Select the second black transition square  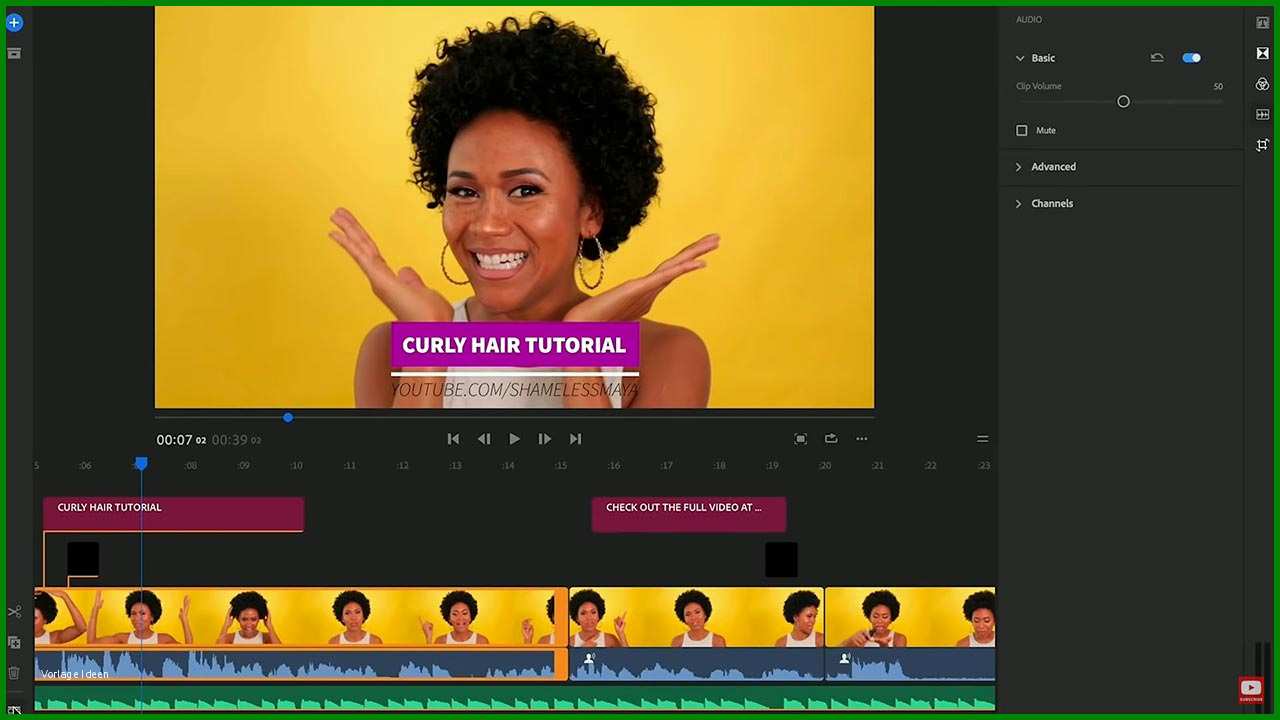pyautogui.click(x=781, y=559)
